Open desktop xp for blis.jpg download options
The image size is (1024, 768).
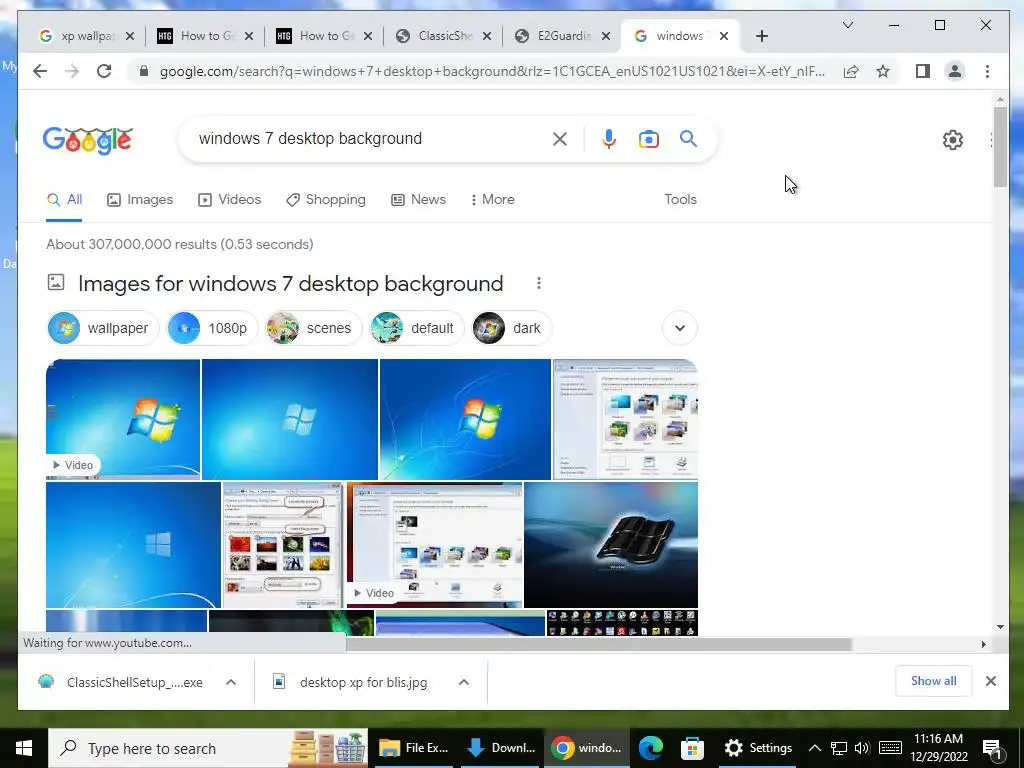click(x=464, y=682)
